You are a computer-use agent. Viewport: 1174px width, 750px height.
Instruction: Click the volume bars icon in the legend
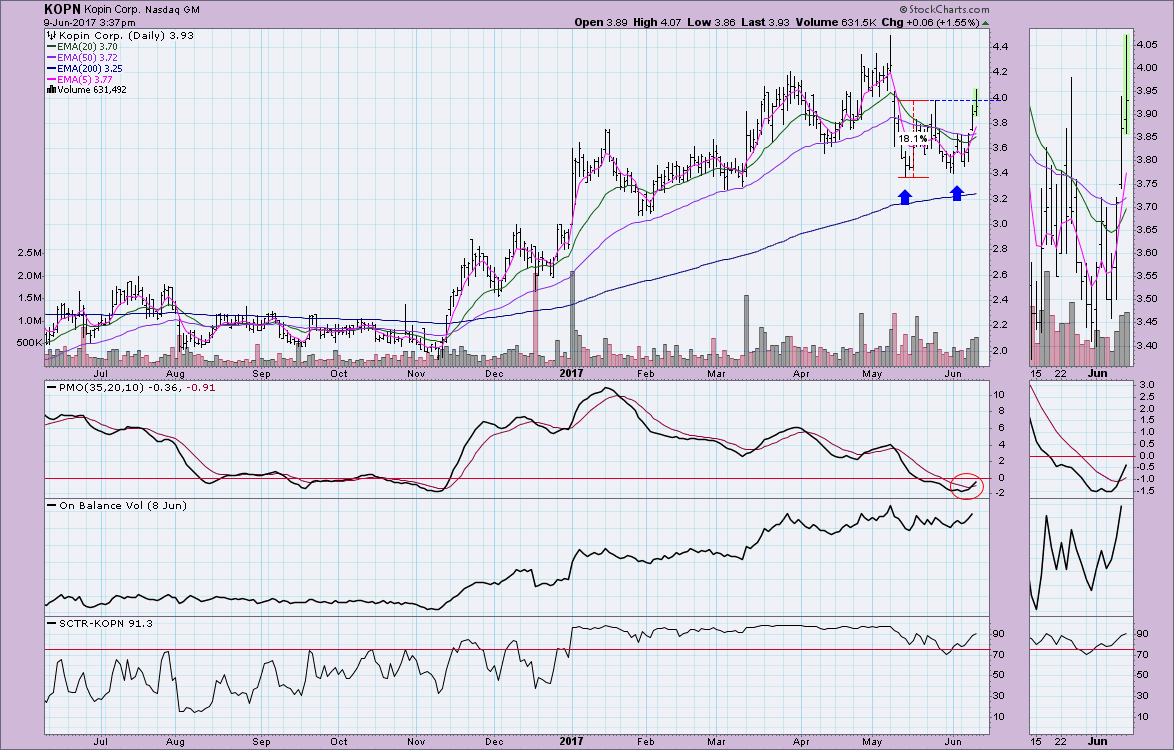click(51, 89)
